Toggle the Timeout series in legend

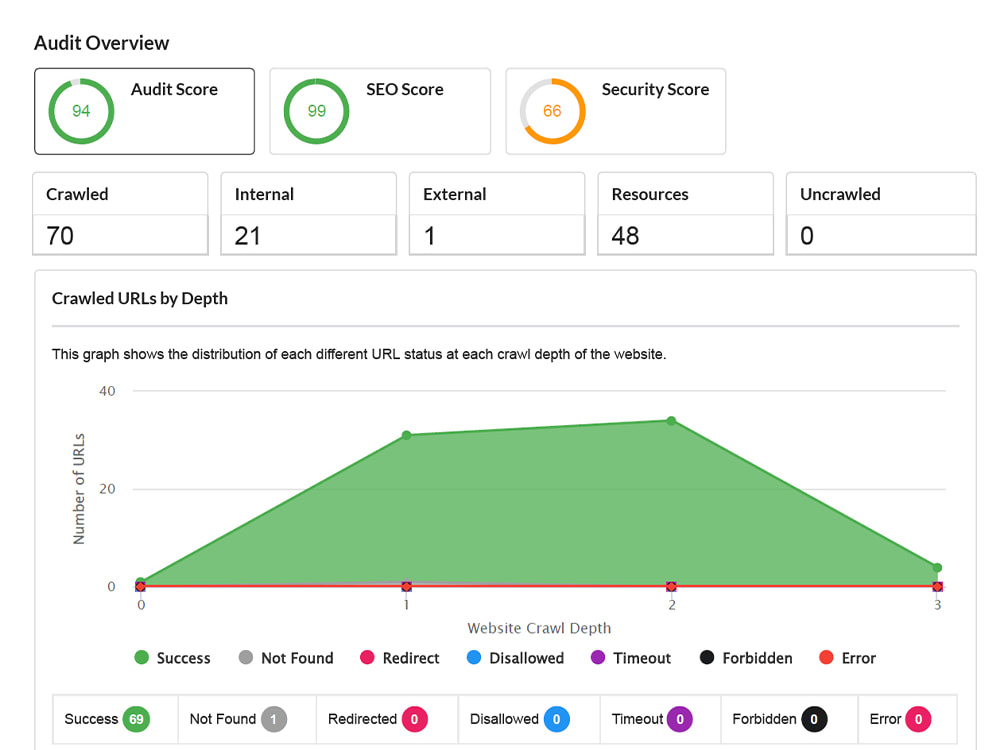tap(631, 658)
